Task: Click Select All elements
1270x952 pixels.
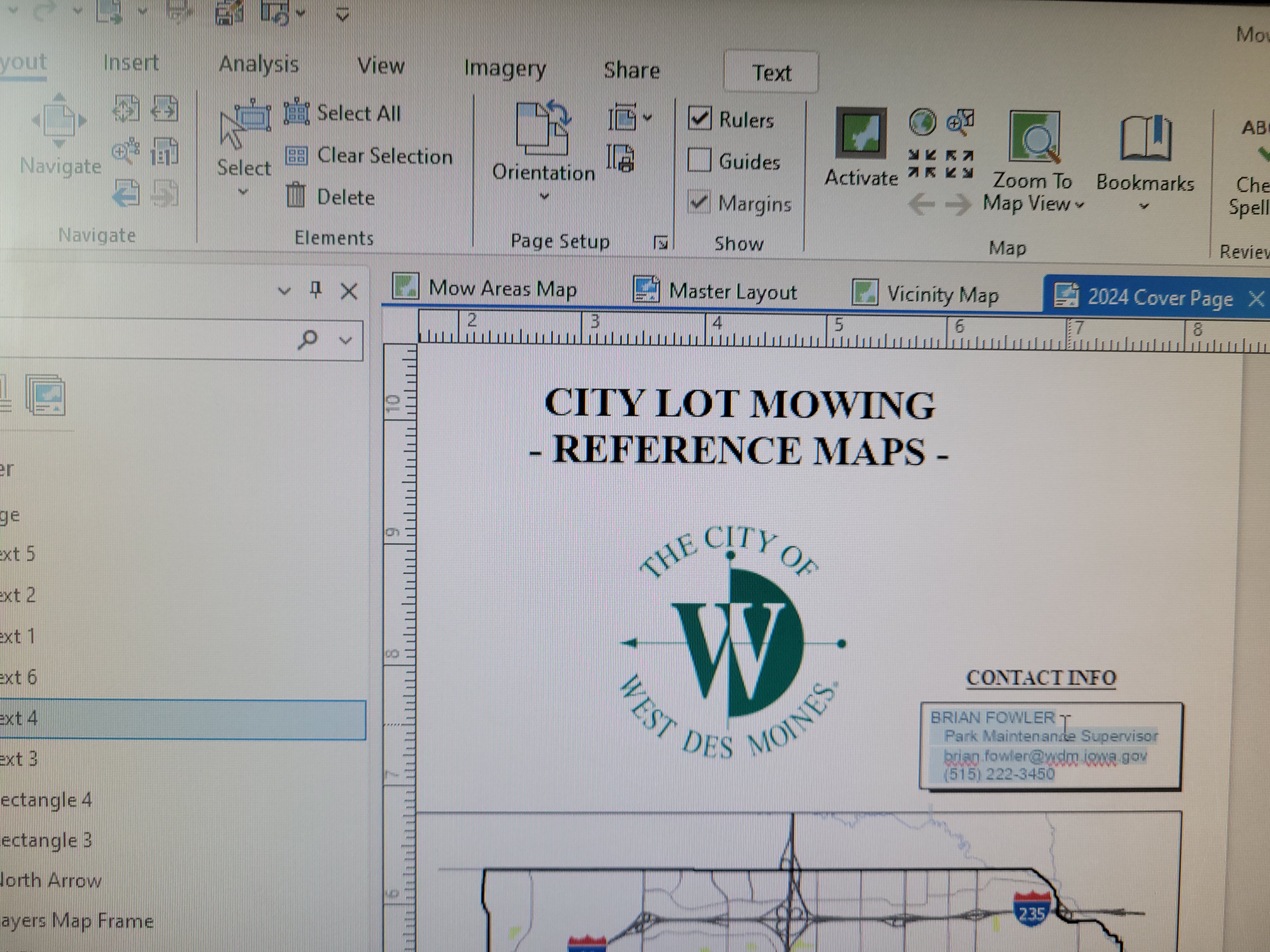Action: 342,112
